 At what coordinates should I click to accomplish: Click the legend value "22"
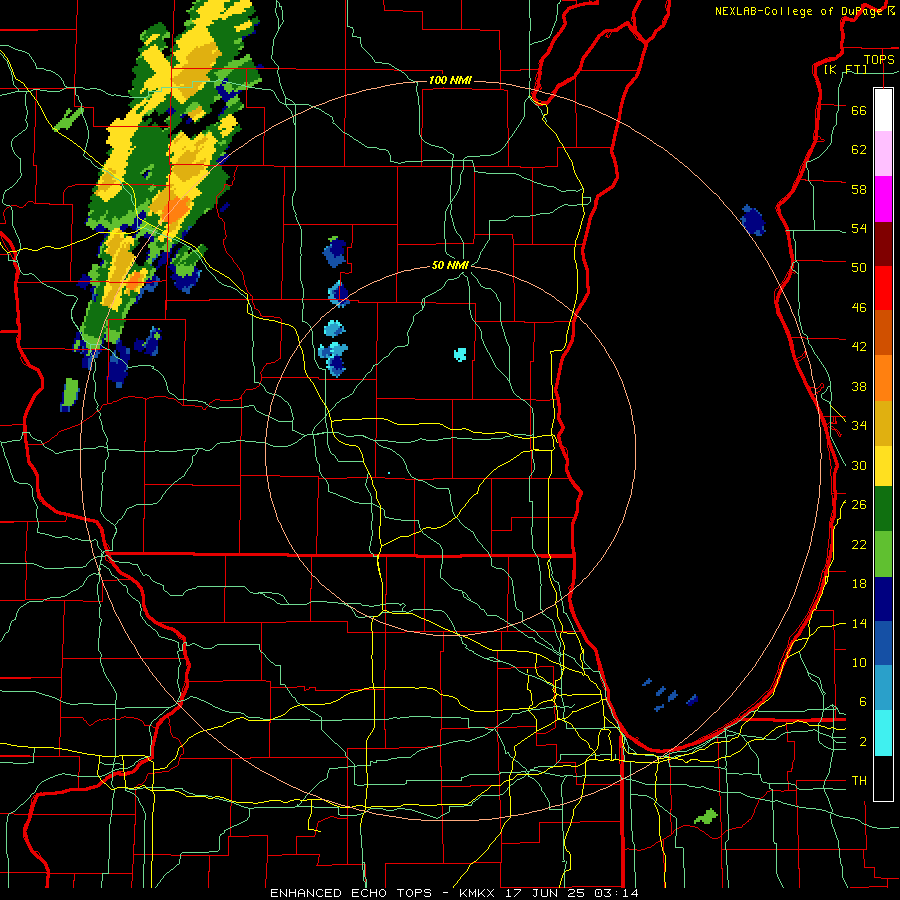pos(859,544)
